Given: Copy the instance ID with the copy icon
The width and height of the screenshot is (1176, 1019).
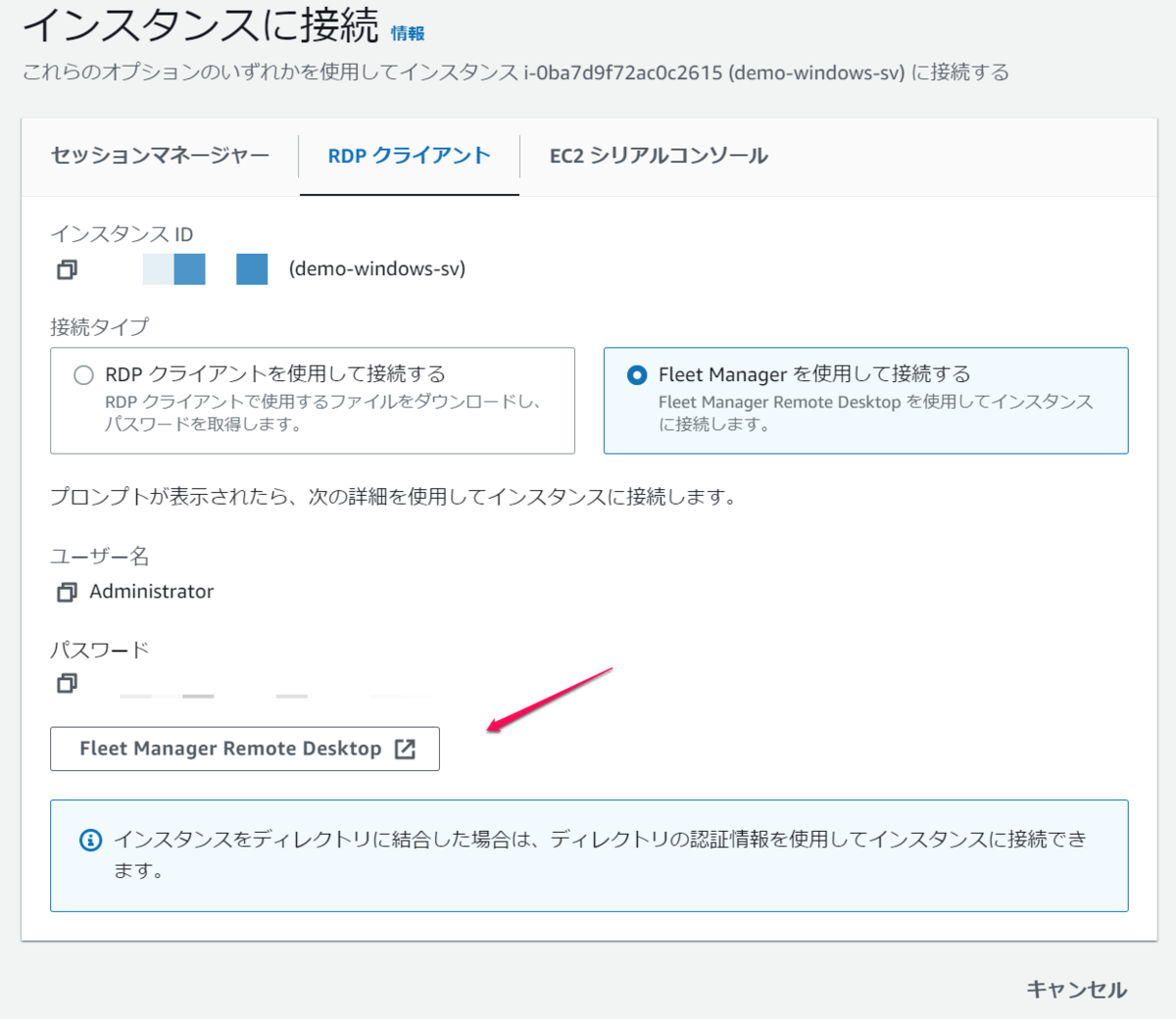Looking at the screenshot, I should (67, 269).
